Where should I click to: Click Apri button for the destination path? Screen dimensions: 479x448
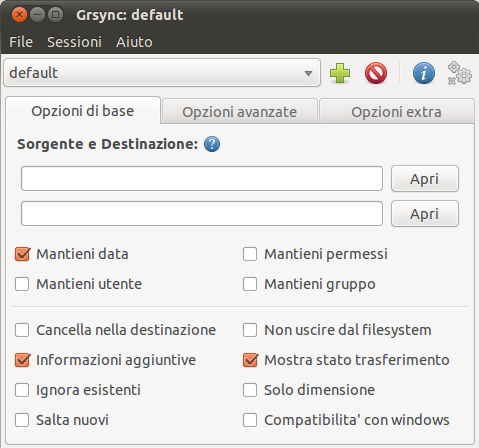click(425, 214)
